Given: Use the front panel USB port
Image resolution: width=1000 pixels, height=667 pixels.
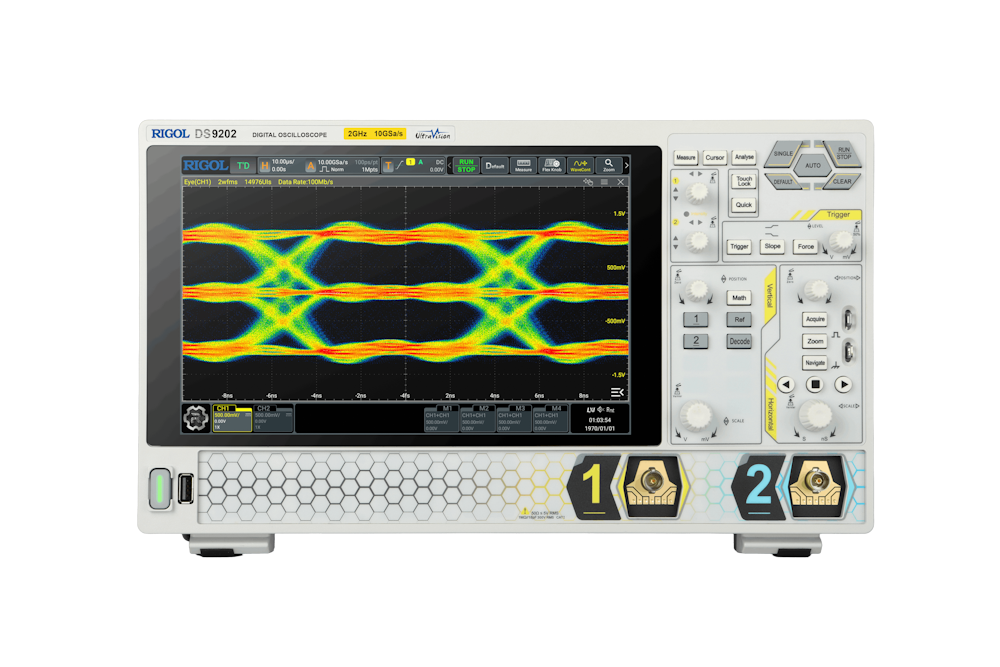Looking at the screenshot, I should pyautogui.click(x=186, y=489).
